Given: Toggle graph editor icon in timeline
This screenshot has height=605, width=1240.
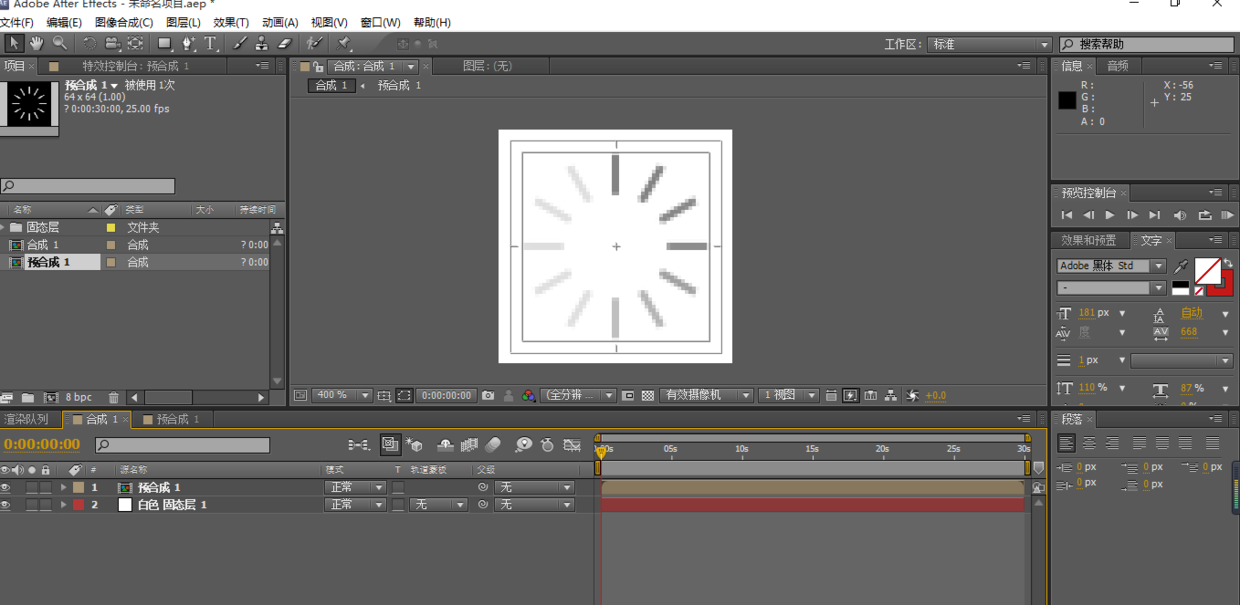Looking at the screenshot, I should tap(572, 445).
